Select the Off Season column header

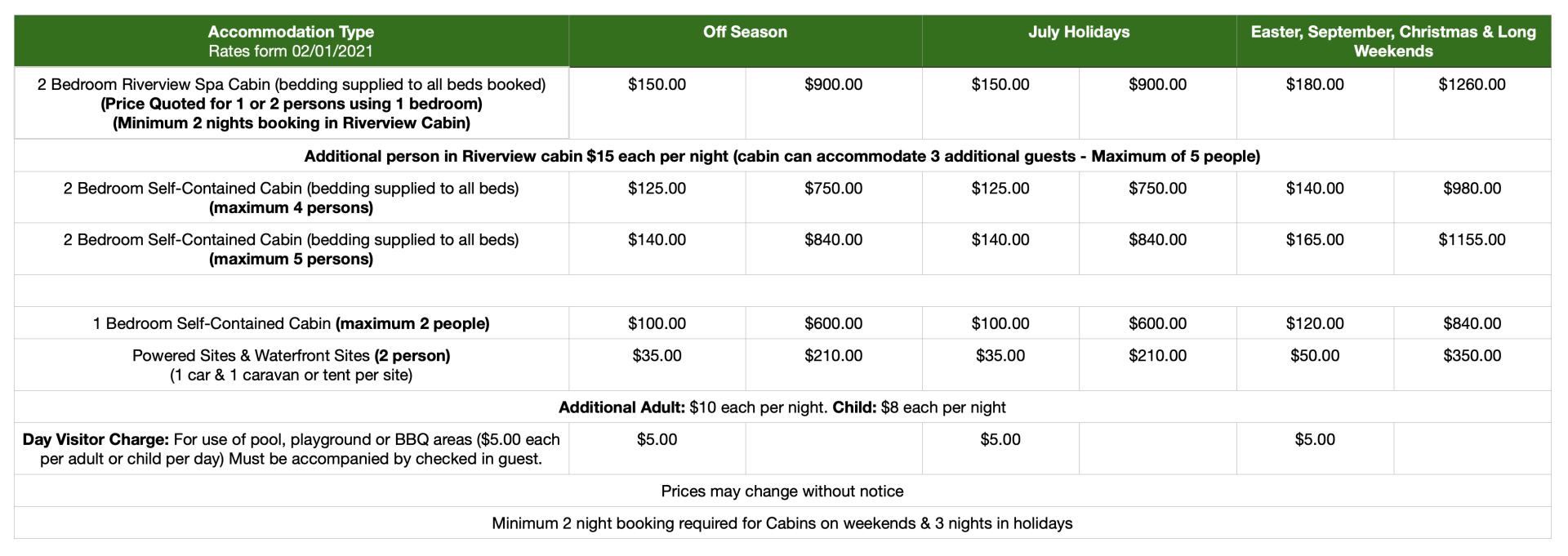coord(745,33)
